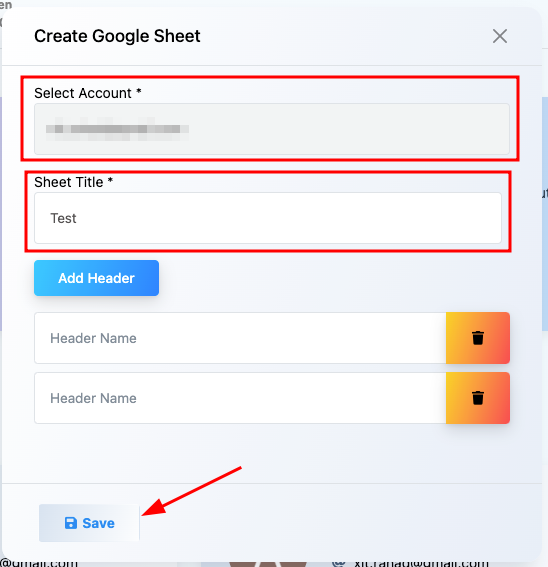Delete the first Header Name row
The image size is (548, 567).
[x=478, y=338]
